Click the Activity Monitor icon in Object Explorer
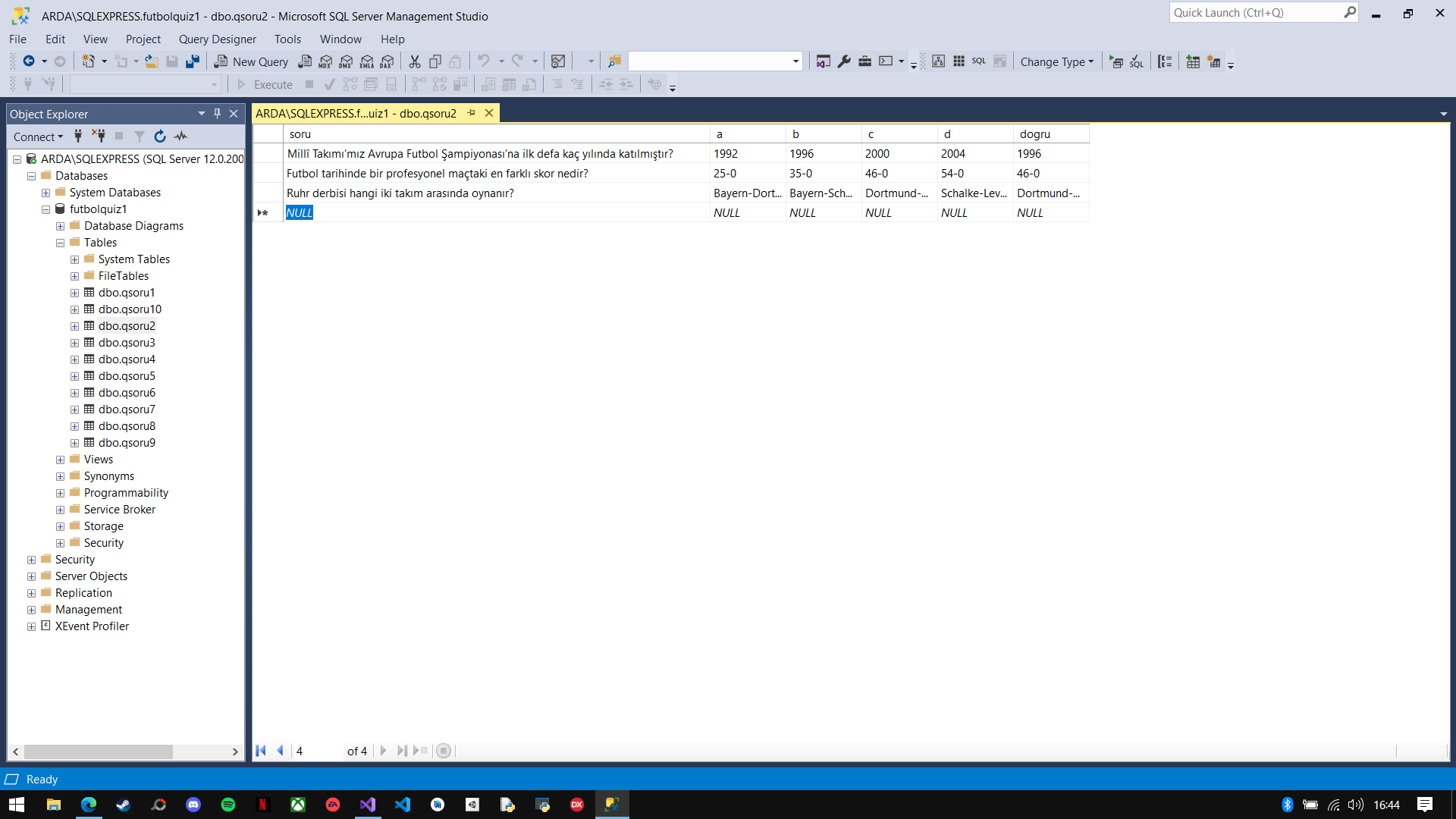The width and height of the screenshot is (1456, 819). point(180,136)
